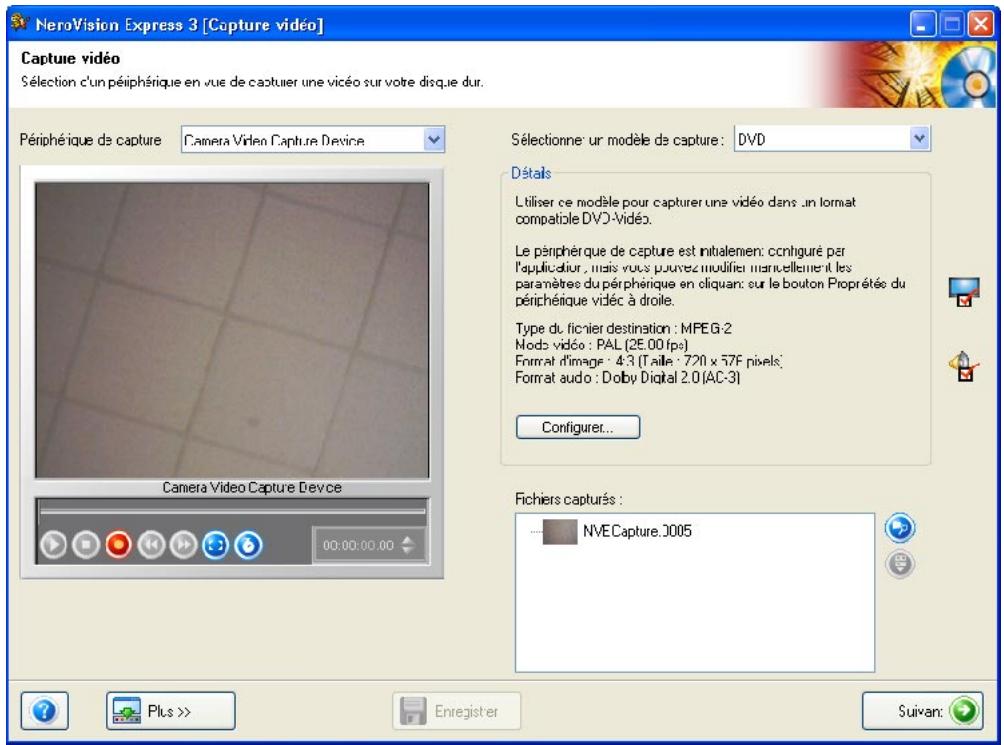Click the timecode 00:00:00.00 field

click(x=358, y=545)
